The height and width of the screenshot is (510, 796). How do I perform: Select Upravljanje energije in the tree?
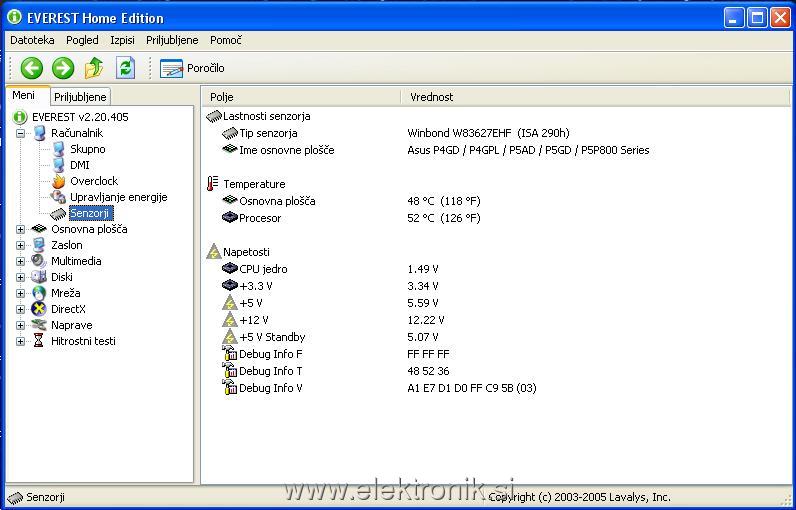pyautogui.click(x=119, y=197)
